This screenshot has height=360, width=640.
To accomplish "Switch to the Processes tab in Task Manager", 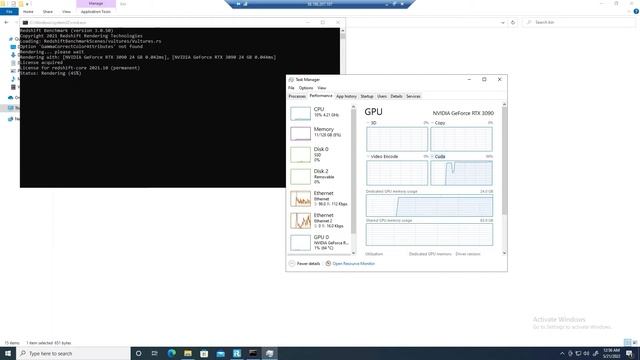I will (x=297, y=96).
